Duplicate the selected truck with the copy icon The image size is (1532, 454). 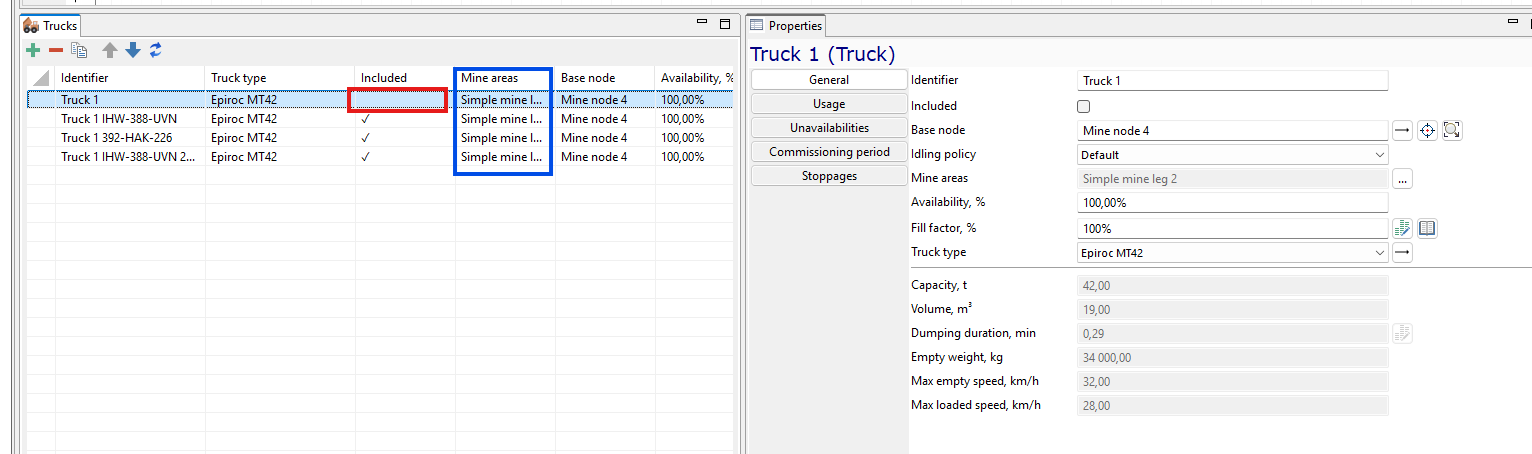coord(79,50)
